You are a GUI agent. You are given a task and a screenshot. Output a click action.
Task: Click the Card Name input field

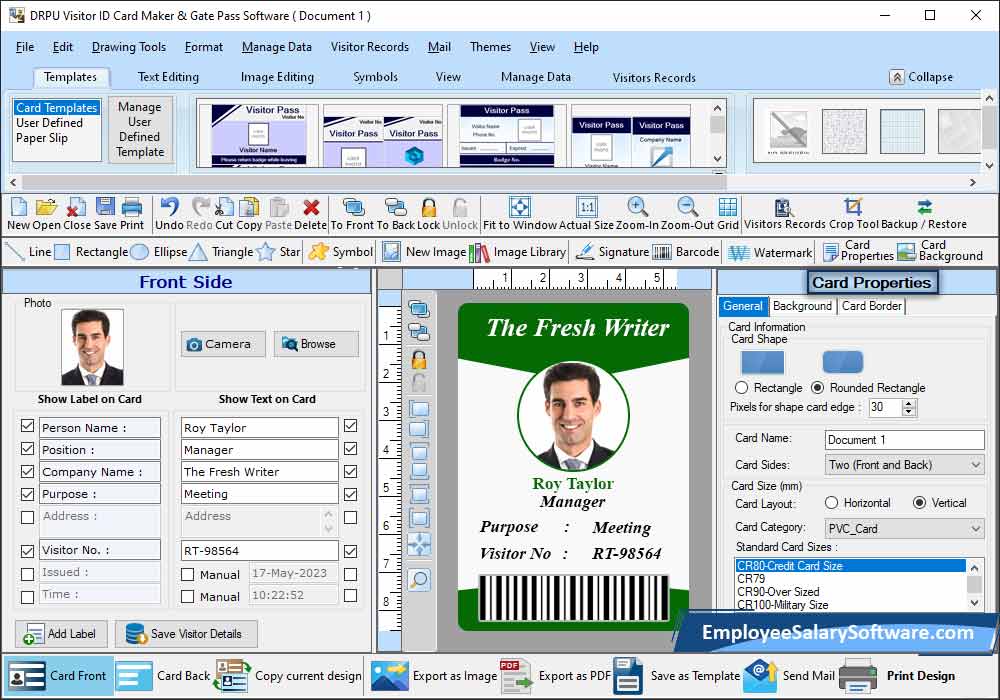click(x=904, y=439)
